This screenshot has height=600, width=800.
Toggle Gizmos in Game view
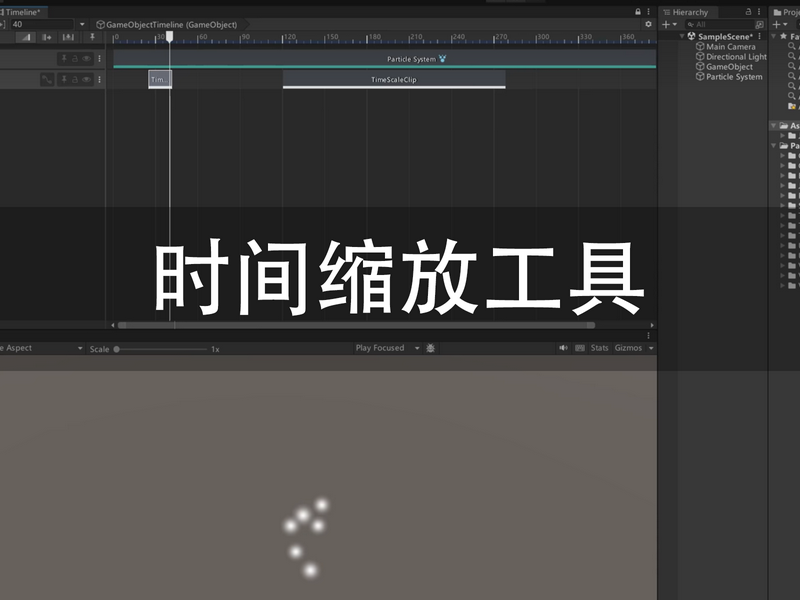click(628, 348)
